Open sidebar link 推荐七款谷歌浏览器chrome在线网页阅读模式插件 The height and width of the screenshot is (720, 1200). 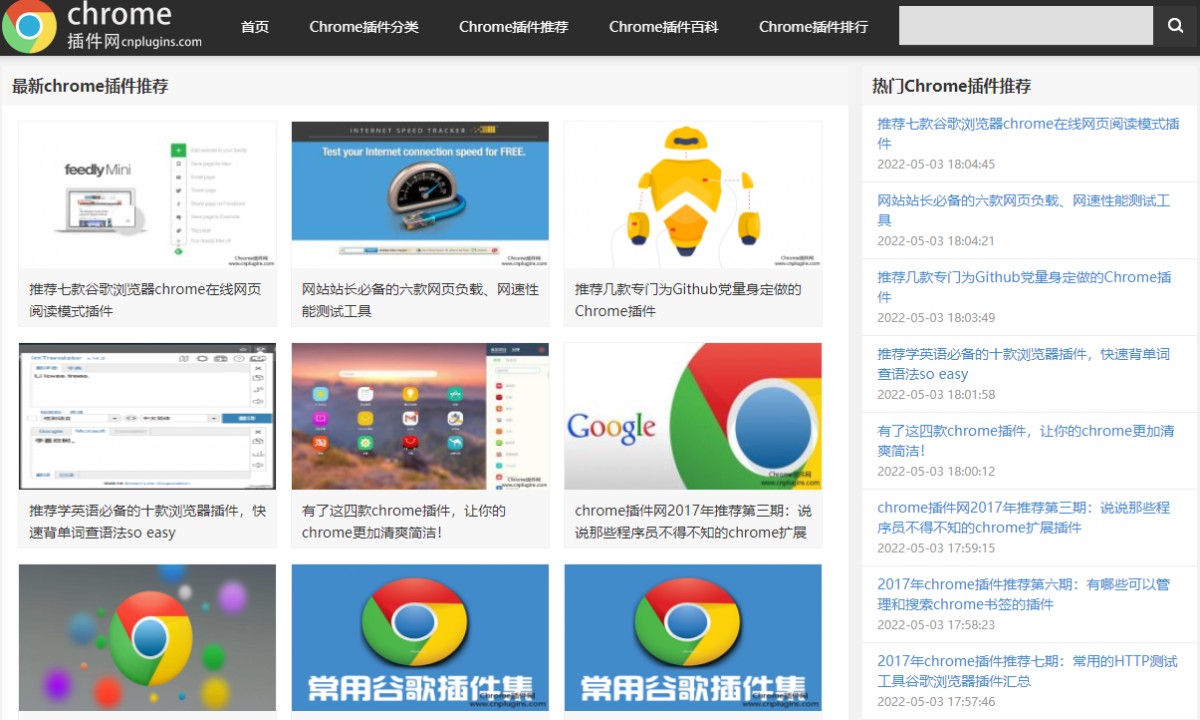coord(1028,133)
